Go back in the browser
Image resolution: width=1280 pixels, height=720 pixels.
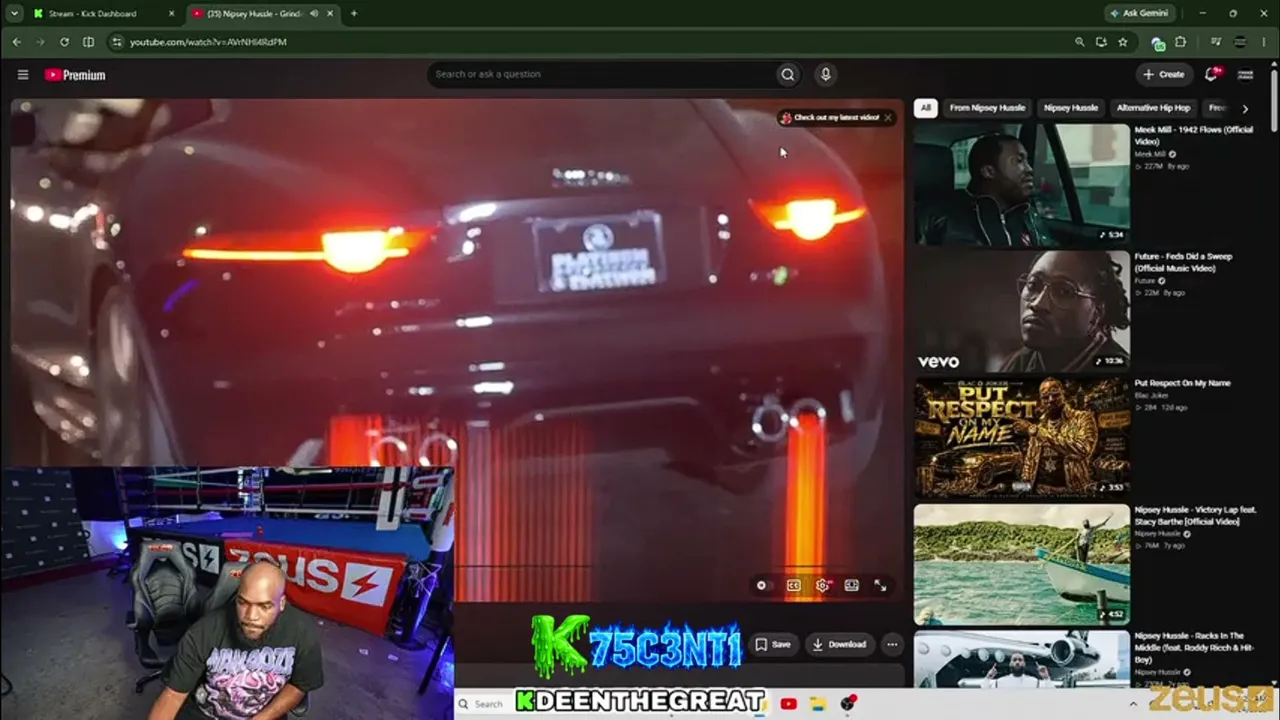16,42
